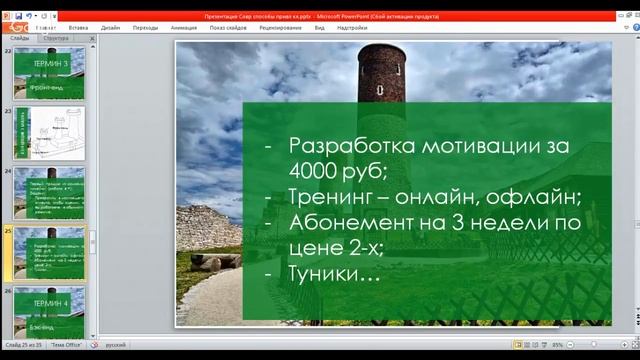Click the zoom percentage level
This screenshot has height=360, width=640.
pyautogui.click(x=557, y=345)
